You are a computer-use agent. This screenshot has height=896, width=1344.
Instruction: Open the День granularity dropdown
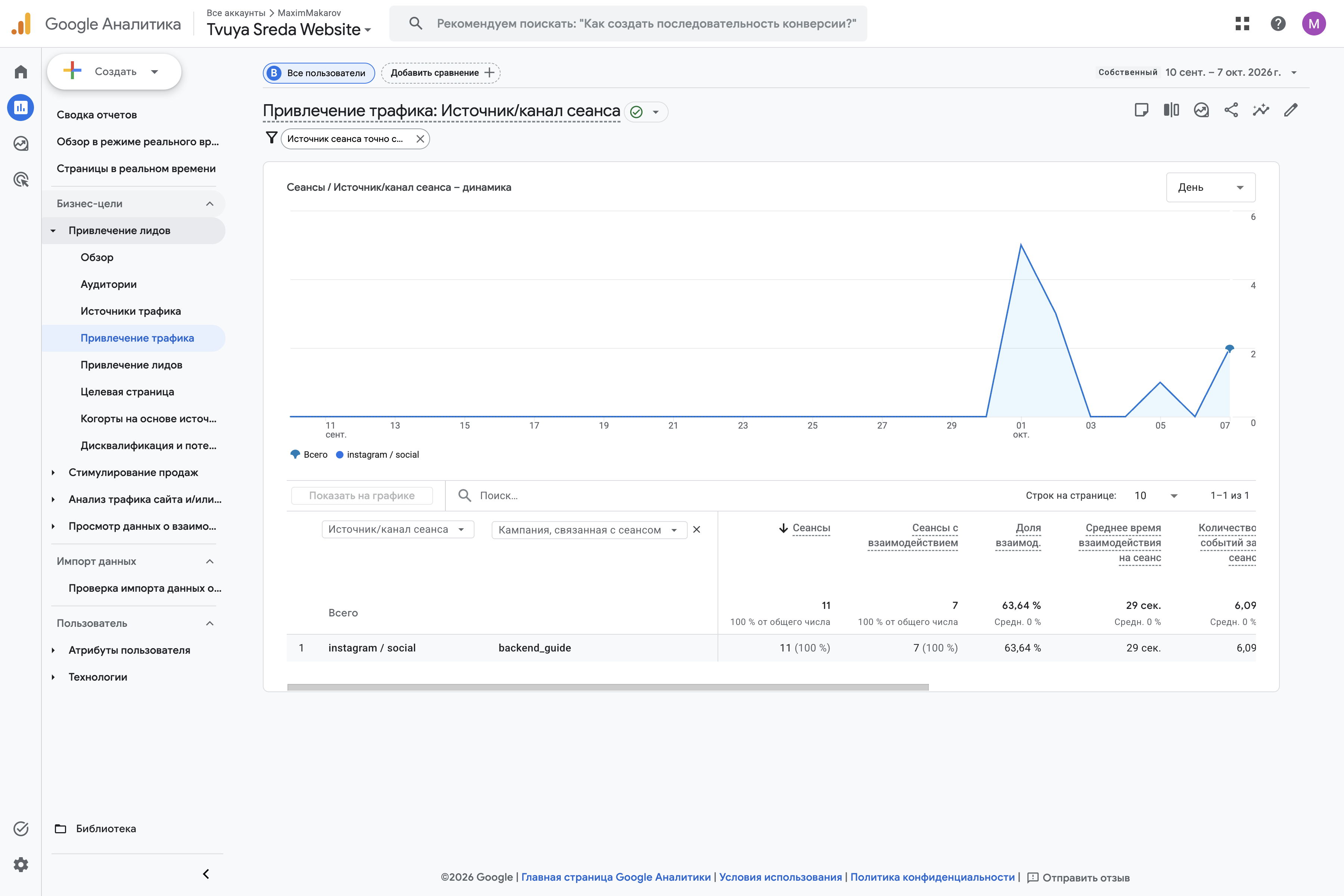[1210, 187]
